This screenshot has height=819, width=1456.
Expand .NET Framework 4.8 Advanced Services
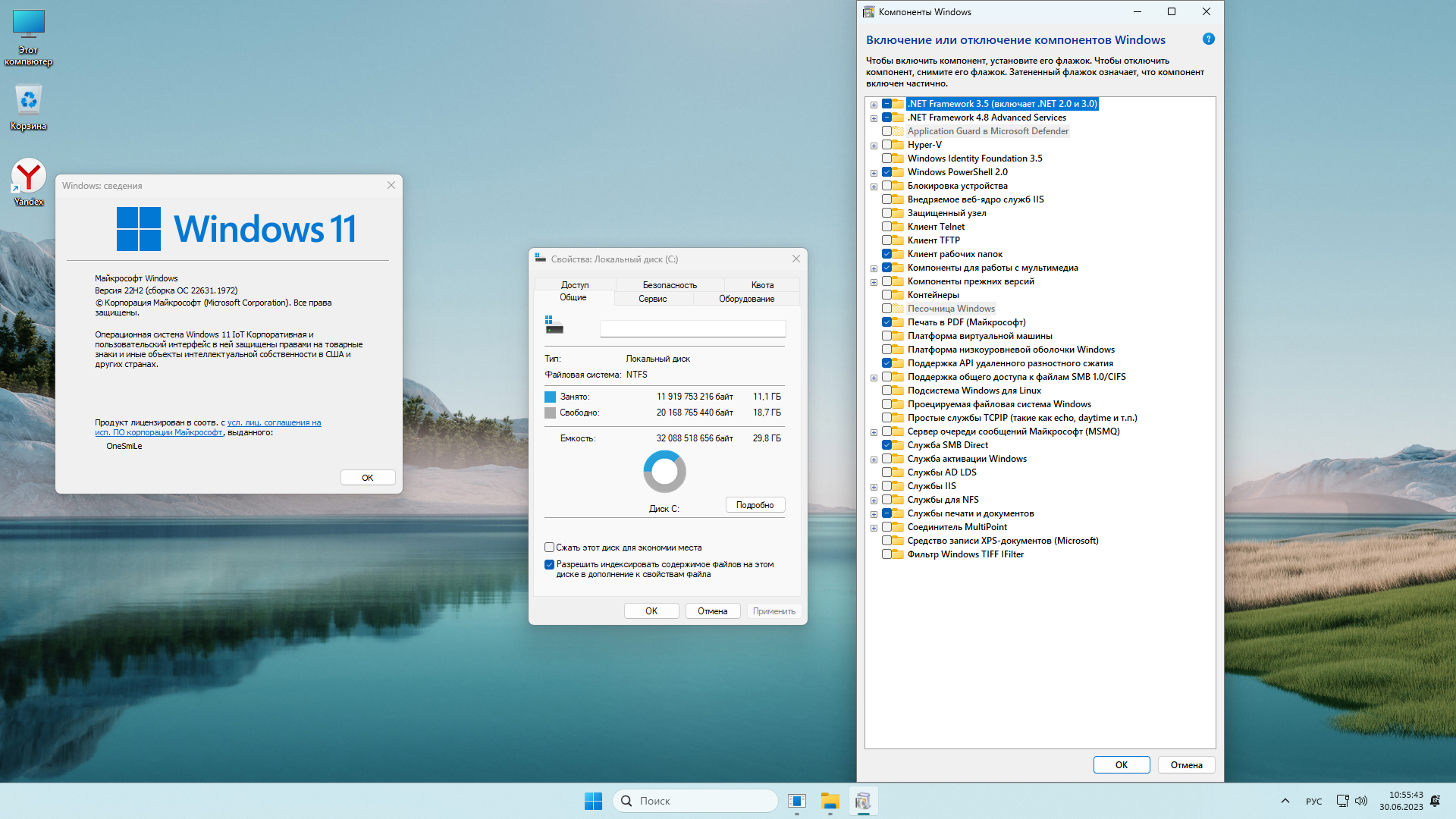pyautogui.click(x=874, y=118)
